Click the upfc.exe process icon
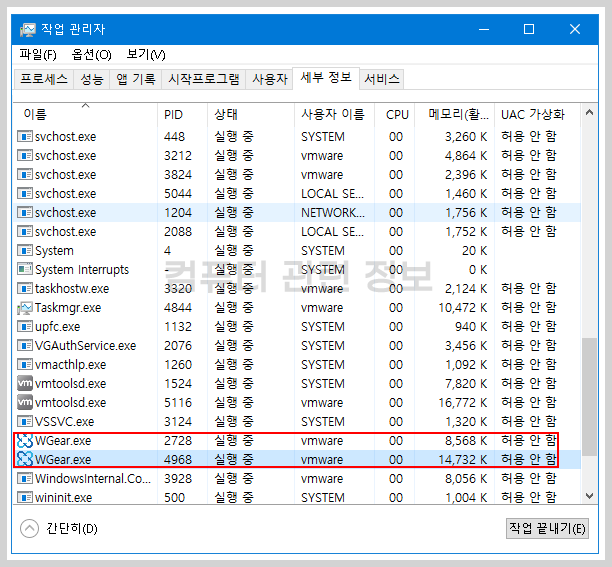 point(25,326)
